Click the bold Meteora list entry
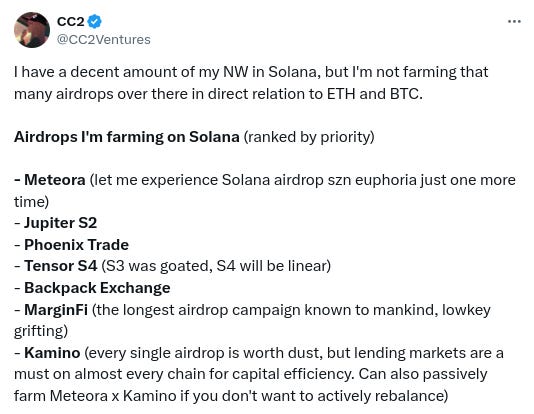Image resolution: width=534 pixels, height=414 pixels. (54, 180)
